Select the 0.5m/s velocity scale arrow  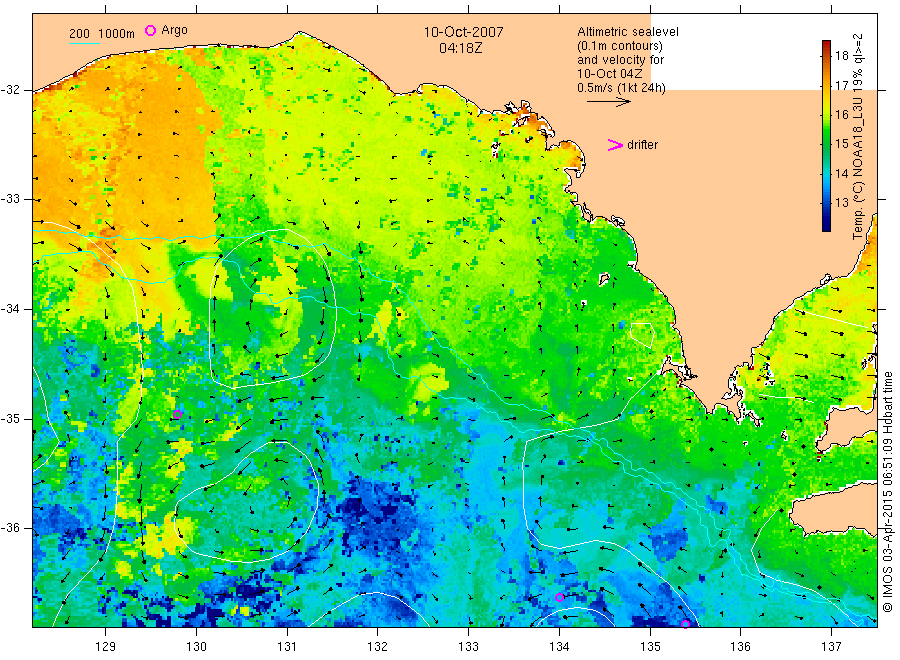[609, 102]
